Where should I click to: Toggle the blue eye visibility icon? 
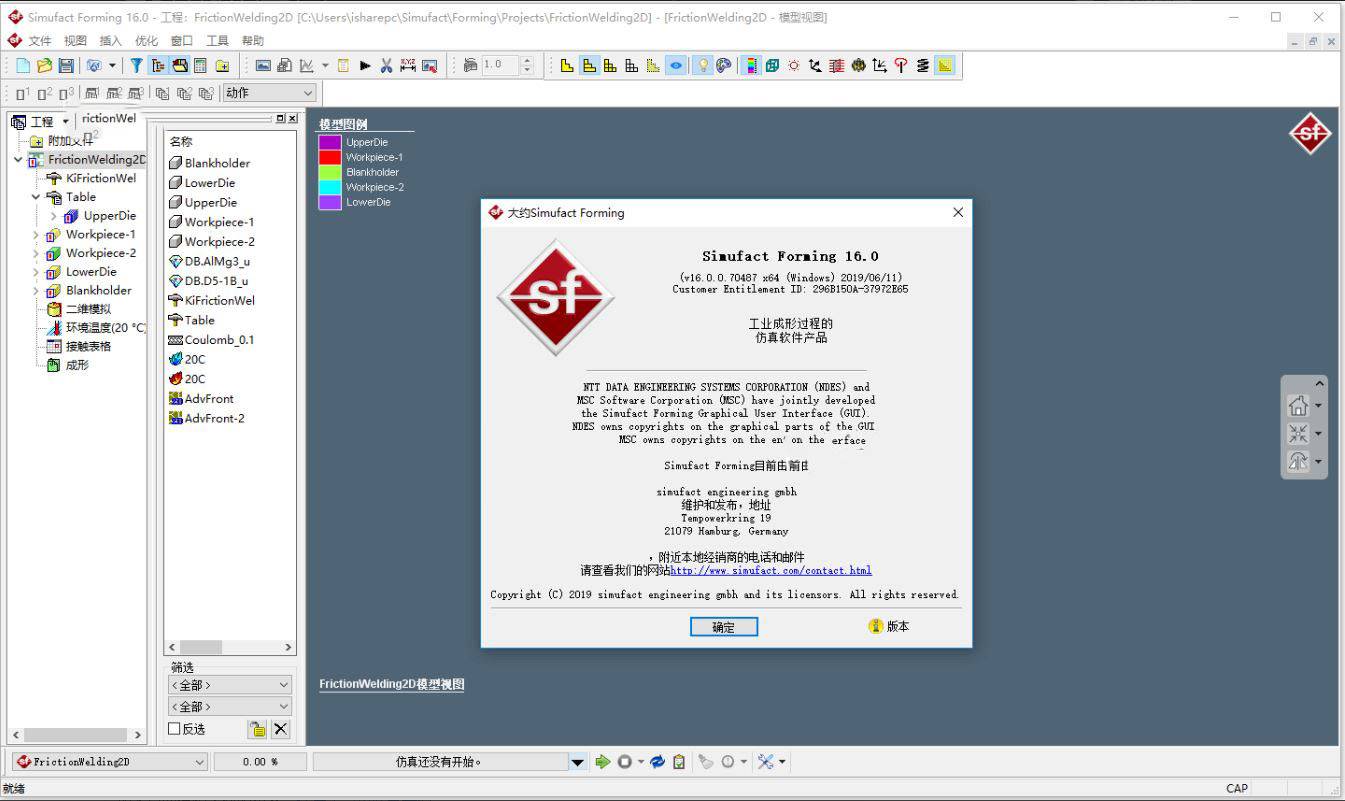coord(676,65)
